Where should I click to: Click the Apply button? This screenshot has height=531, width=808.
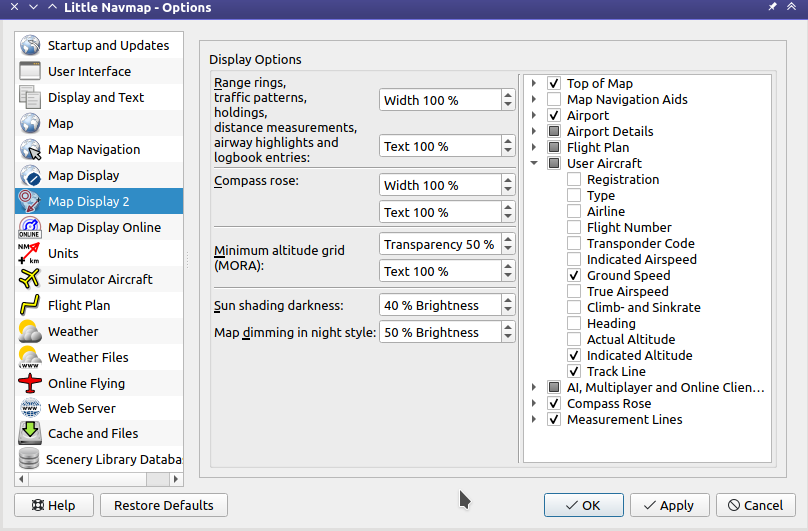tap(669, 505)
